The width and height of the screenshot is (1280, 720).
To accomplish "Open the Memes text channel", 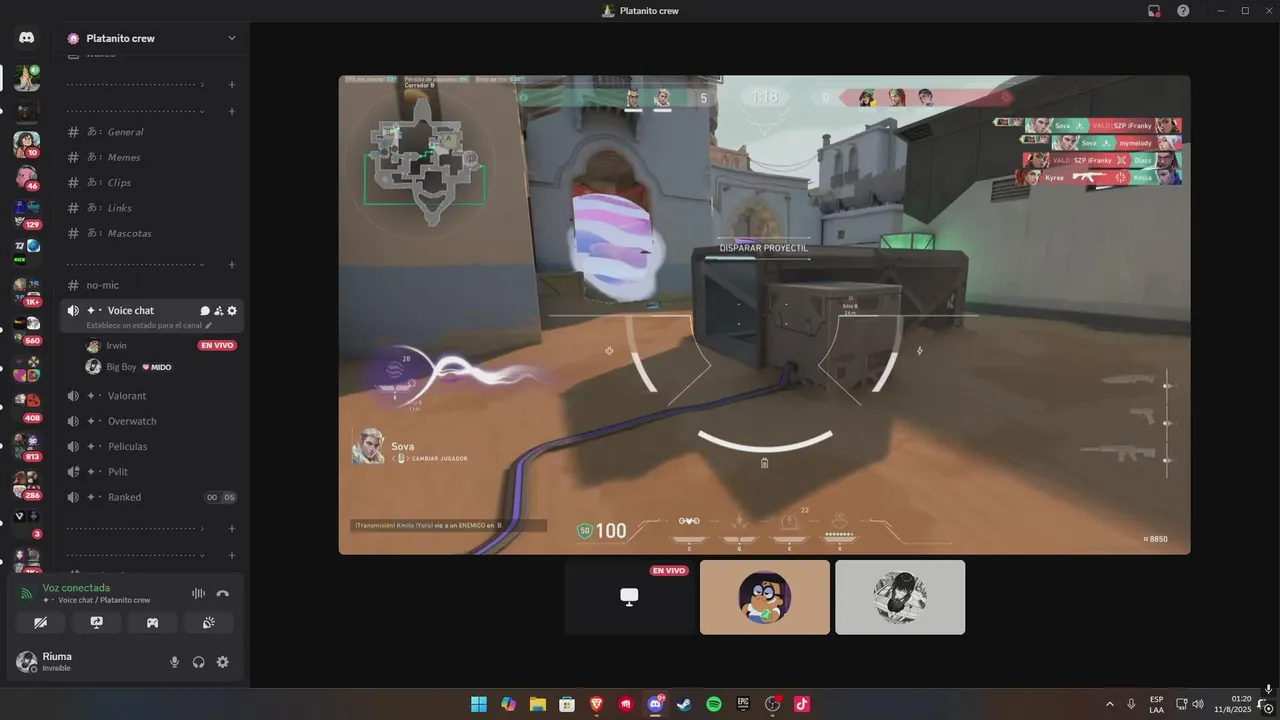I will tap(152, 157).
